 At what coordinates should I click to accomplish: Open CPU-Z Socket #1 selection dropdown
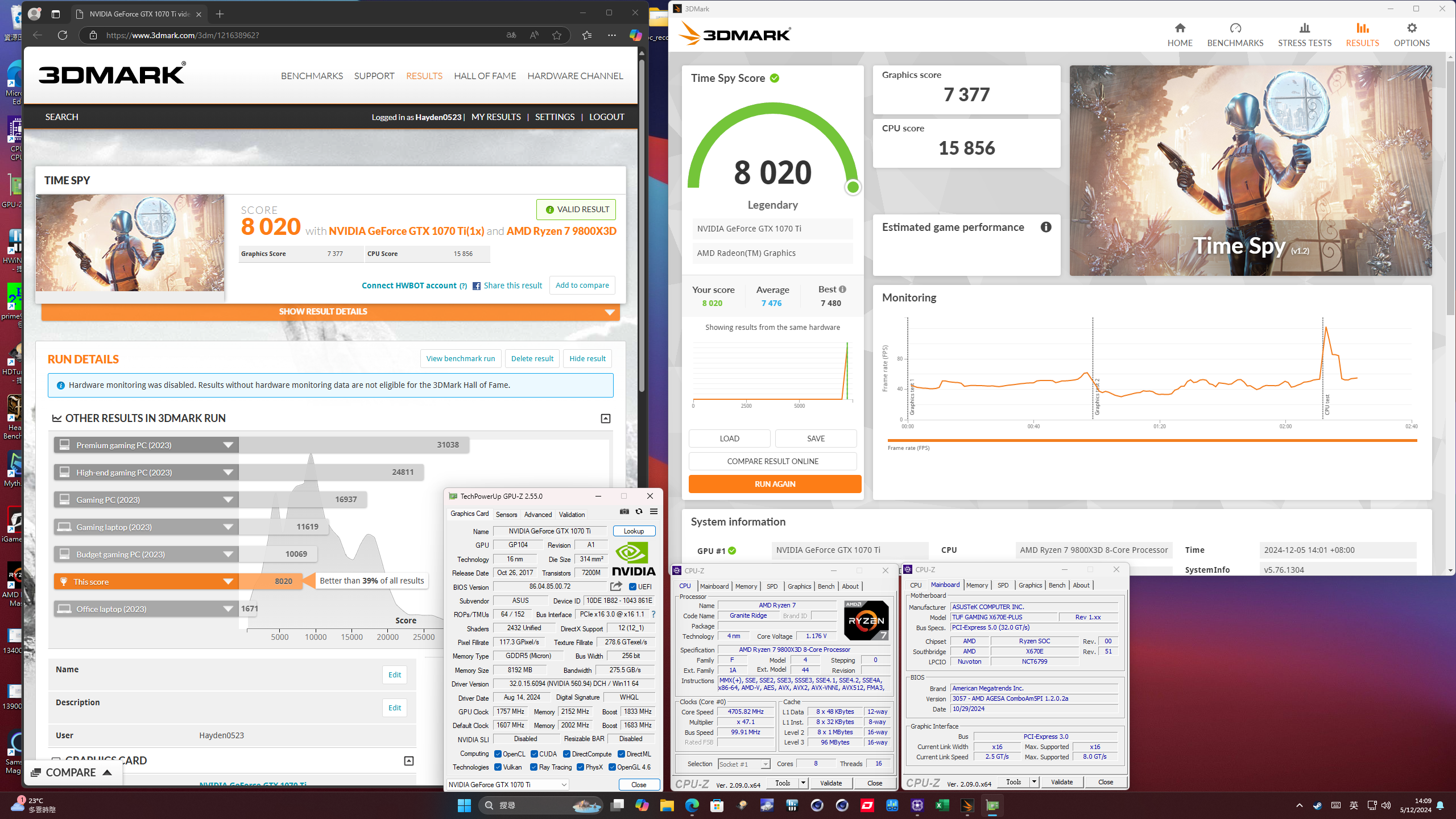(744, 764)
